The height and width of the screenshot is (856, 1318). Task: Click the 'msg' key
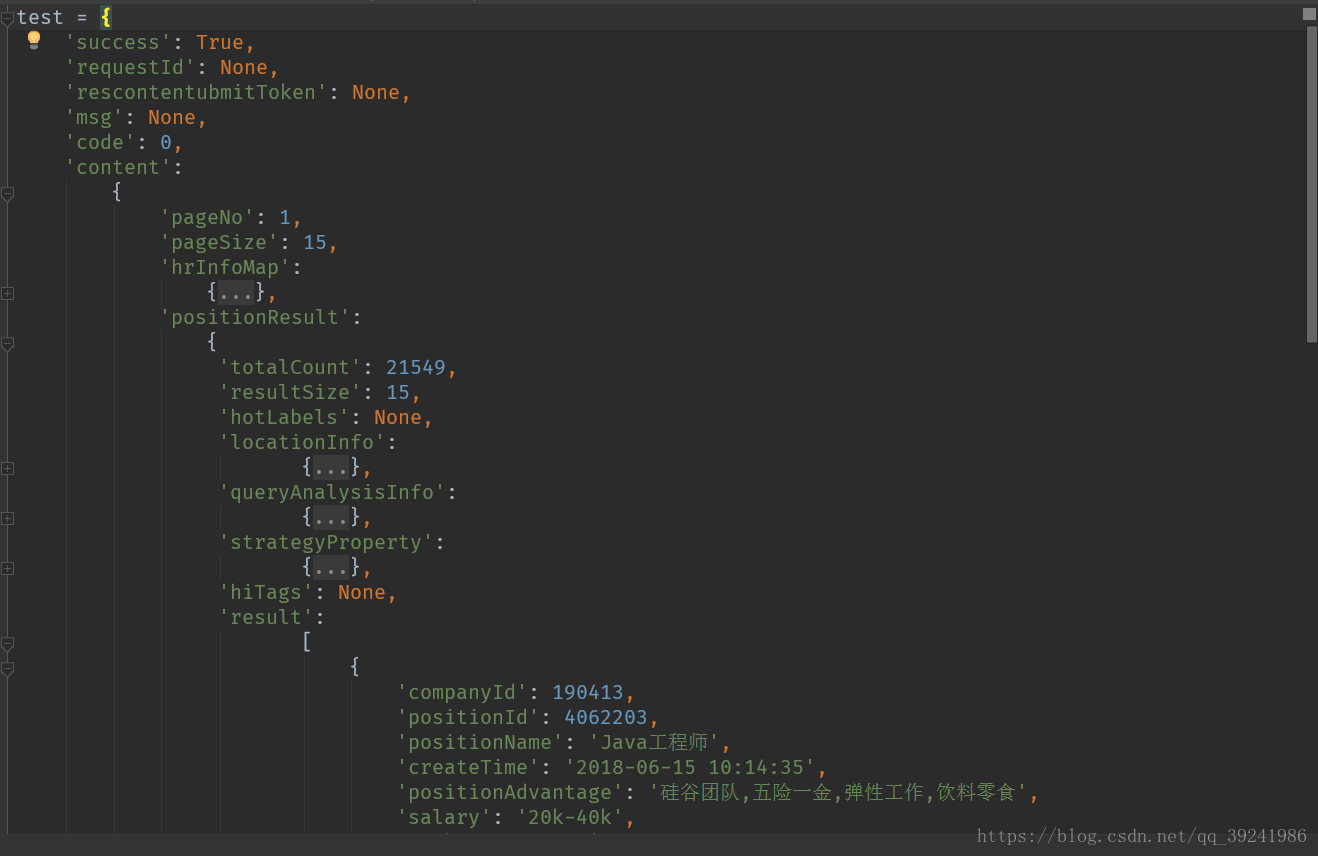(94, 117)
